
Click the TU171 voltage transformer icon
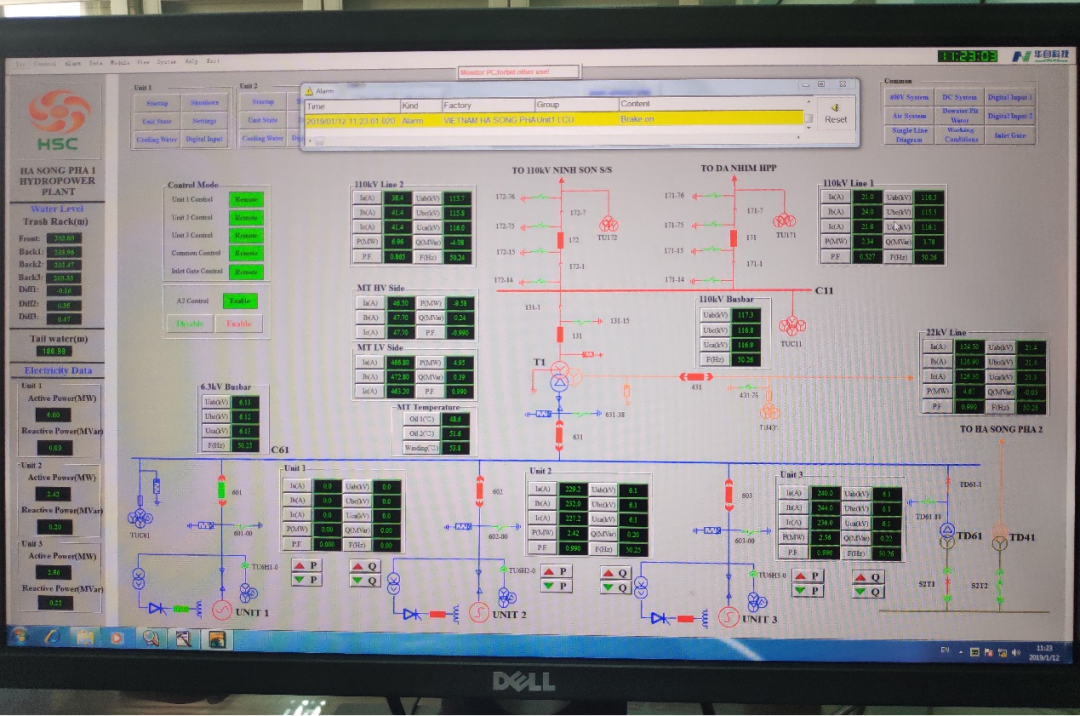pos(785,220)
